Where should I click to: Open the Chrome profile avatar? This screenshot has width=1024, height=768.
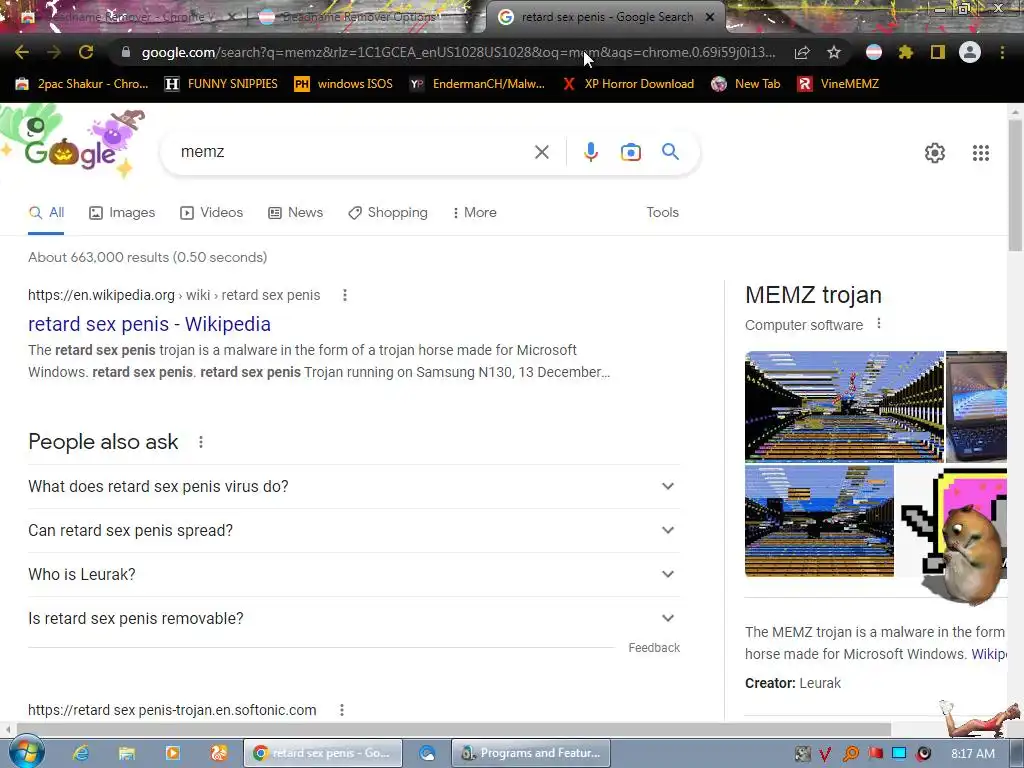point(970,52)
